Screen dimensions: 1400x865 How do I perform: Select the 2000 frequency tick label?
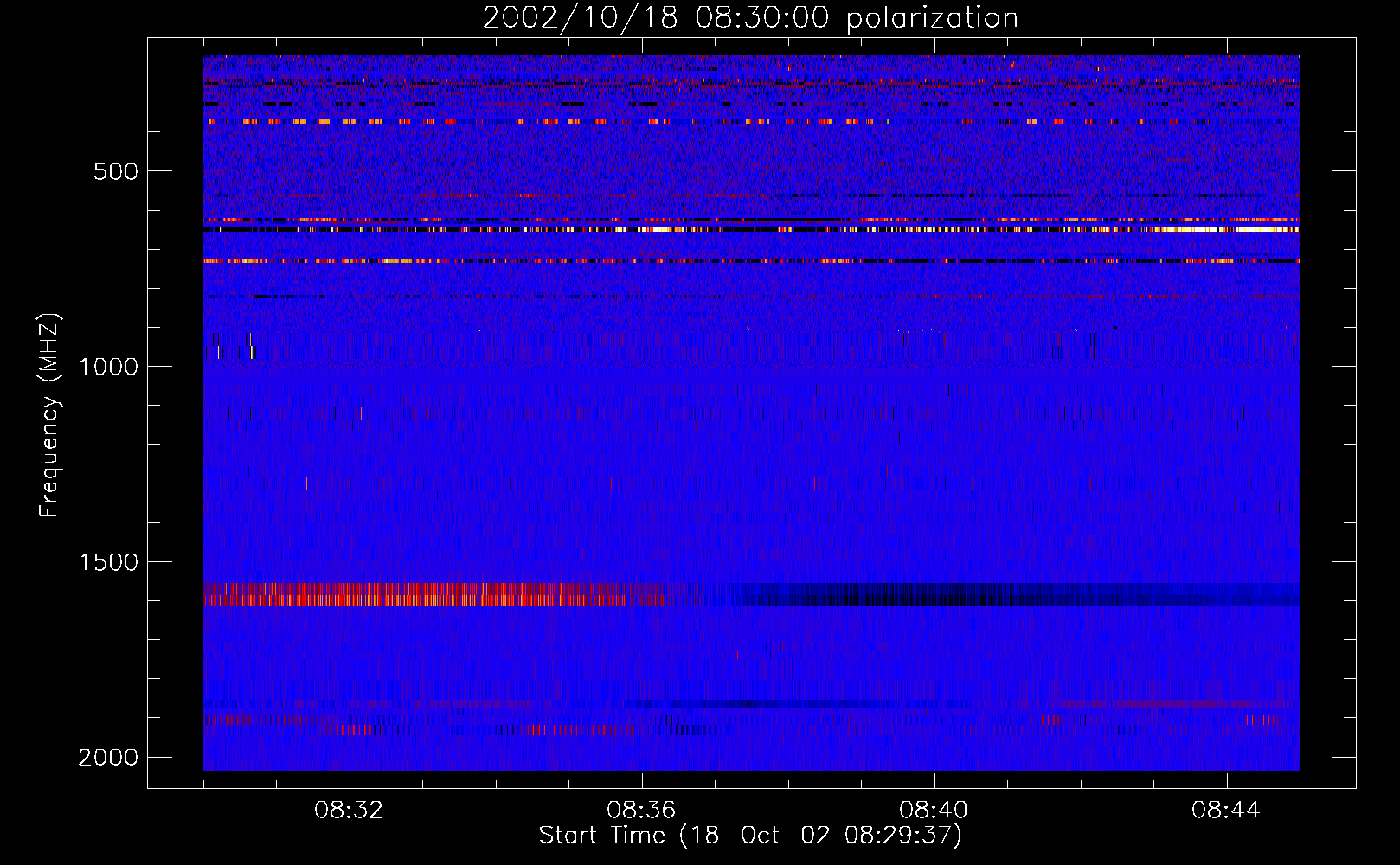click(x=108, y=758)
